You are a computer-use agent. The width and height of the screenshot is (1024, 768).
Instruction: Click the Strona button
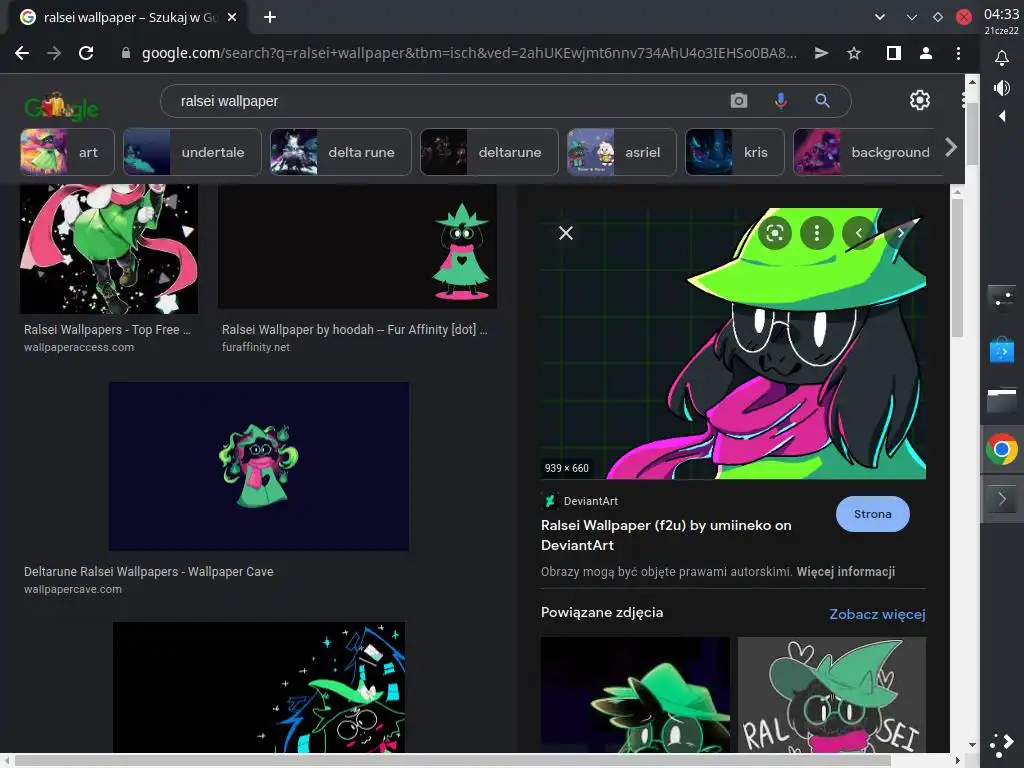(x=872, y=514)
